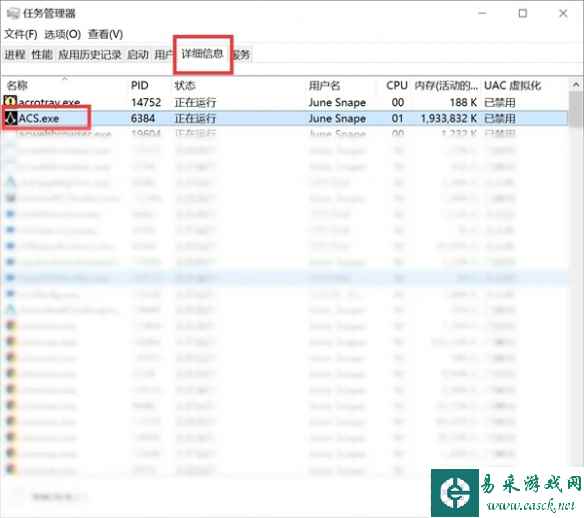Viewport: 584px width, 518px height.
Task: Open the 查看(V) menu
Action: click(x=105, y=34)
